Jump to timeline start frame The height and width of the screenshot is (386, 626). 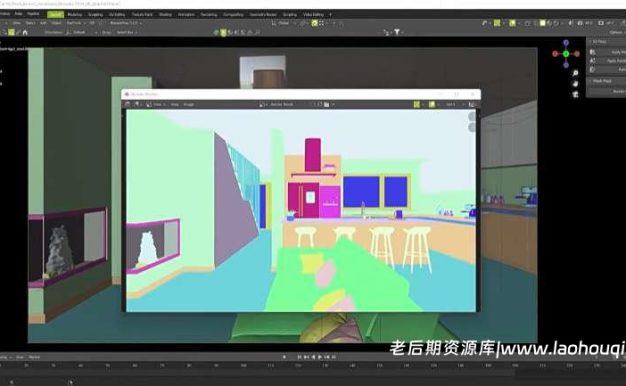pyautogui.click(x=299, y=357)
